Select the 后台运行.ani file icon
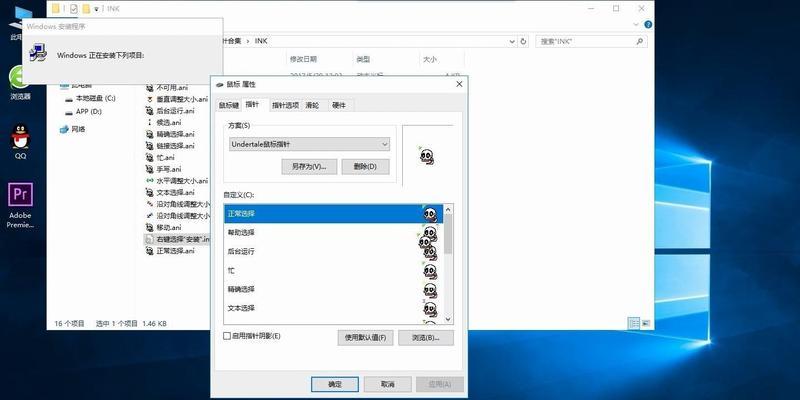 [149, 111]
